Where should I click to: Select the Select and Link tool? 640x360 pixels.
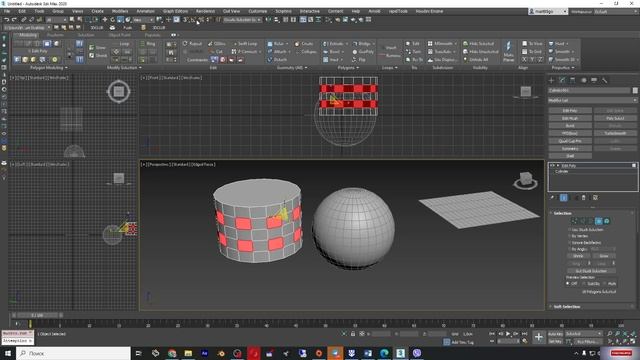(24, 20)
